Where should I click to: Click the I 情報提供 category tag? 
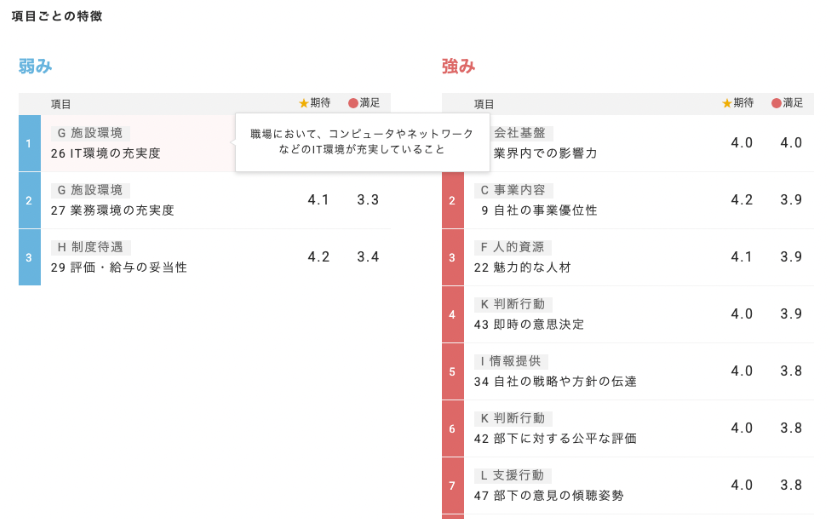pos(511,361)
